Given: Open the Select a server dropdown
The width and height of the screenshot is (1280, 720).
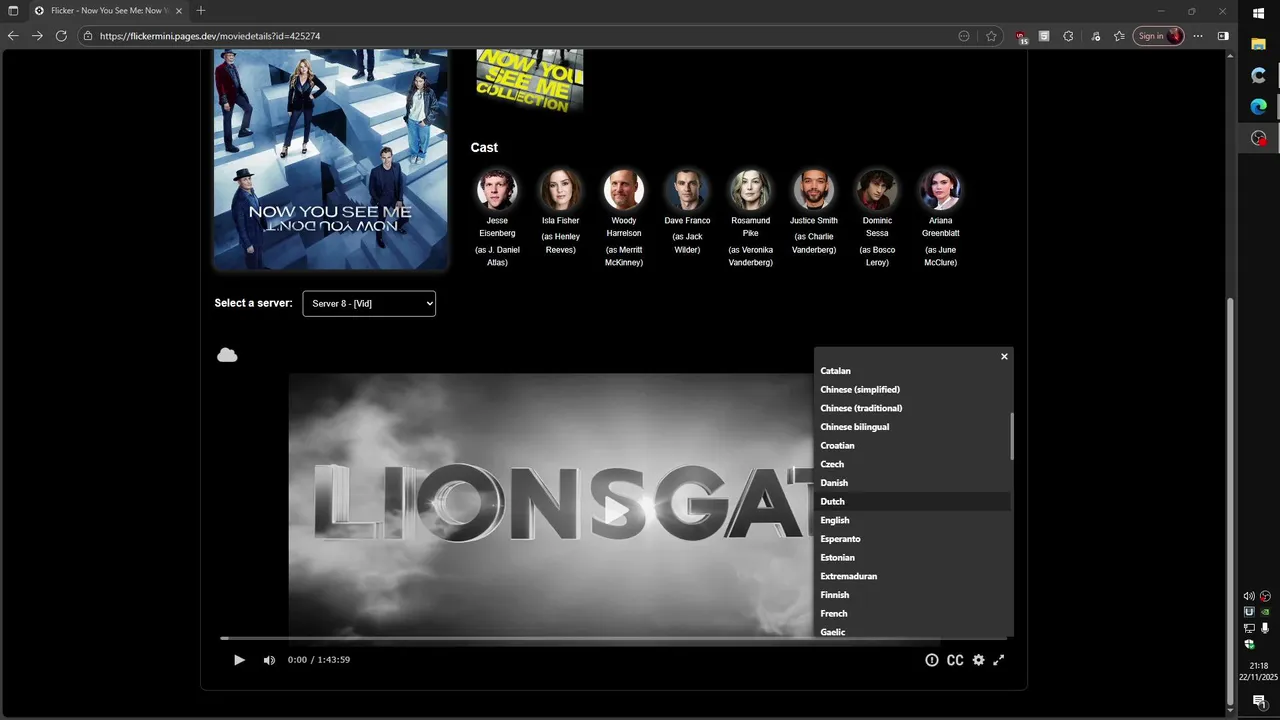Looking at the screenshot, I should [369, 303].
